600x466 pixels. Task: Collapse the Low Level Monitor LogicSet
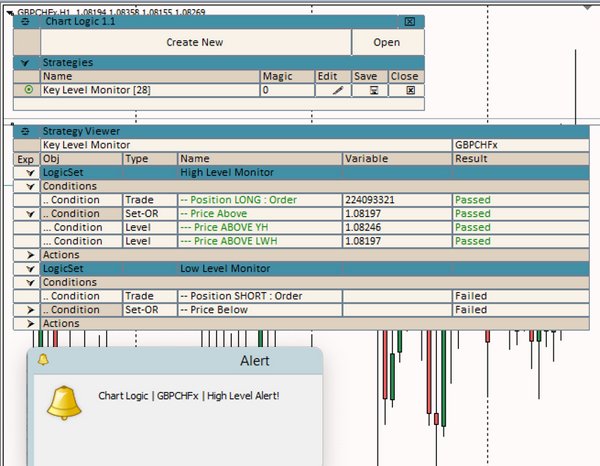tap(30, 269)
